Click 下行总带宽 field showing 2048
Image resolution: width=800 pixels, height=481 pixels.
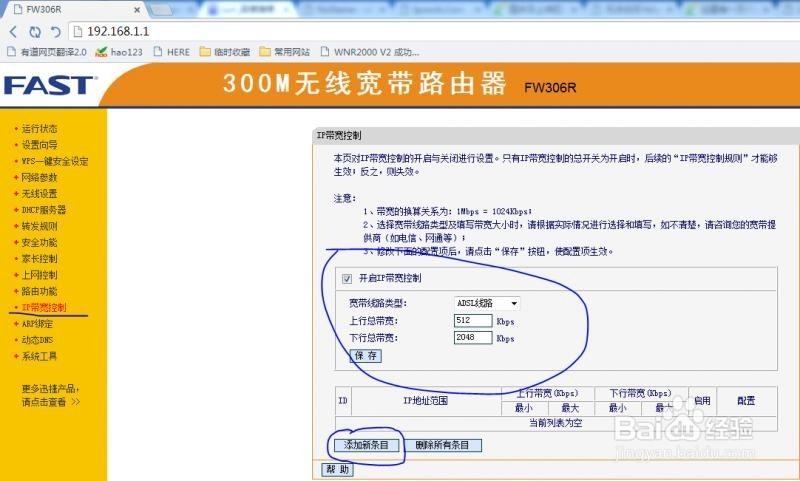click(473, 337)
